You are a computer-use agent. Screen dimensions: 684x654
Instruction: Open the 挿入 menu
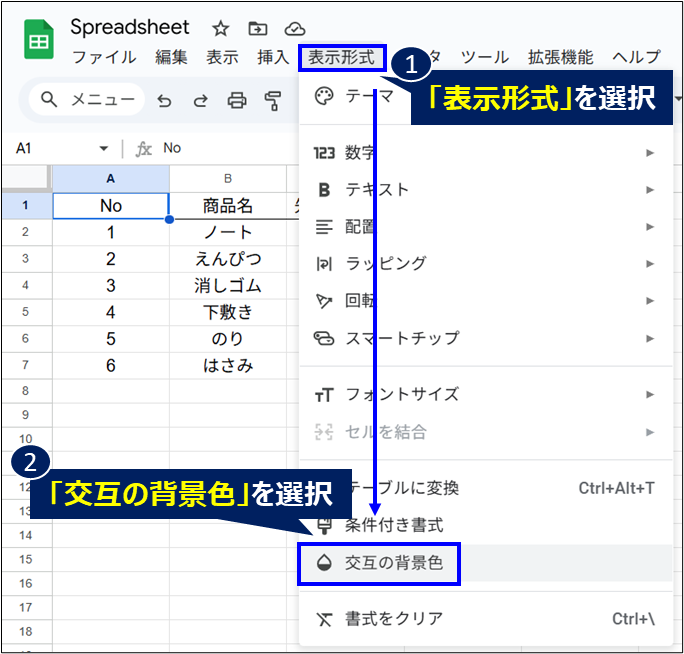coord(274,57)
